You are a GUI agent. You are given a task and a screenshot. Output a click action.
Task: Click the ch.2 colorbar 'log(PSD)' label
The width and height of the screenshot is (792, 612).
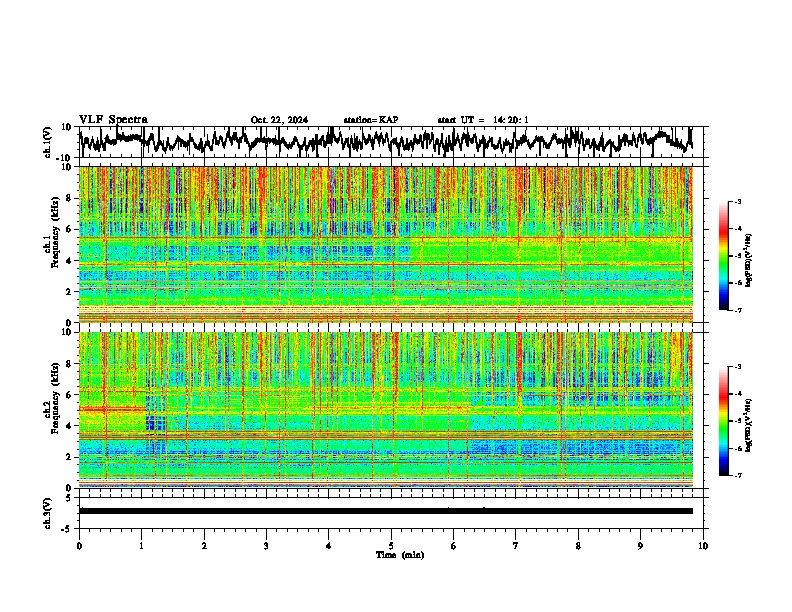click(748, 425)
